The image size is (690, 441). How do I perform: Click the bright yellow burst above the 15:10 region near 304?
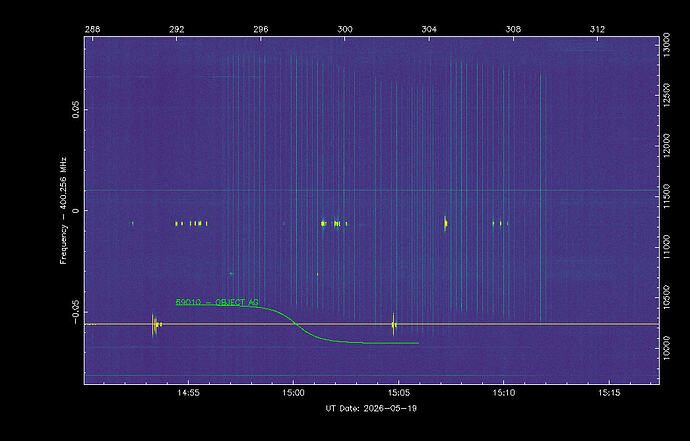(445, 224)
